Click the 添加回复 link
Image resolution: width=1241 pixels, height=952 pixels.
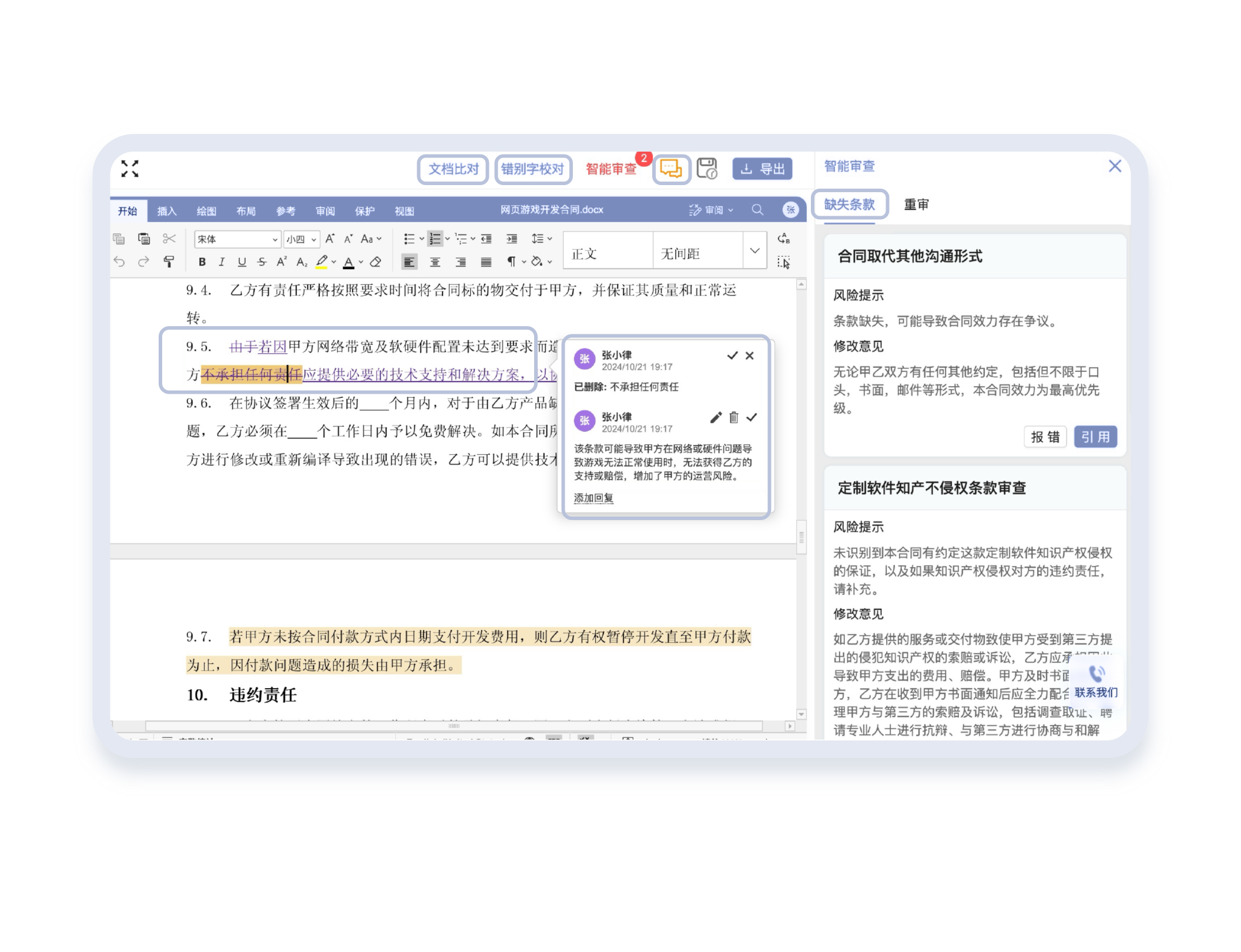(x=593, y=498)
